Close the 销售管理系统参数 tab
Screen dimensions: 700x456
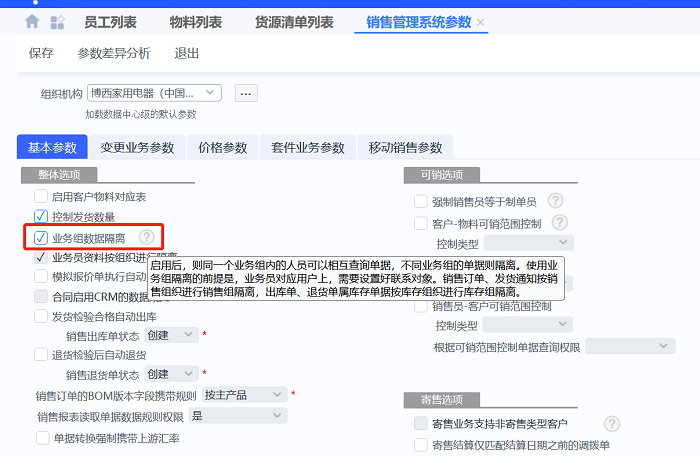click(x=481, y=22)
